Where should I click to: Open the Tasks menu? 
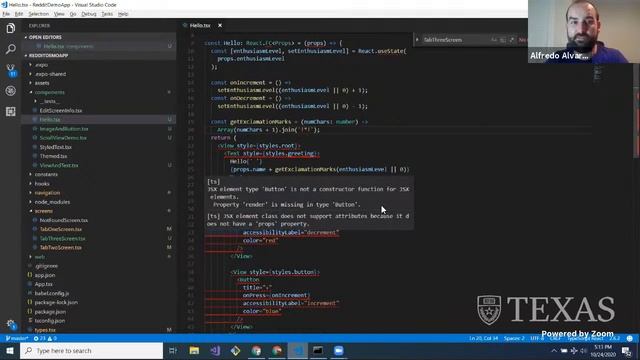pos(107,14)
